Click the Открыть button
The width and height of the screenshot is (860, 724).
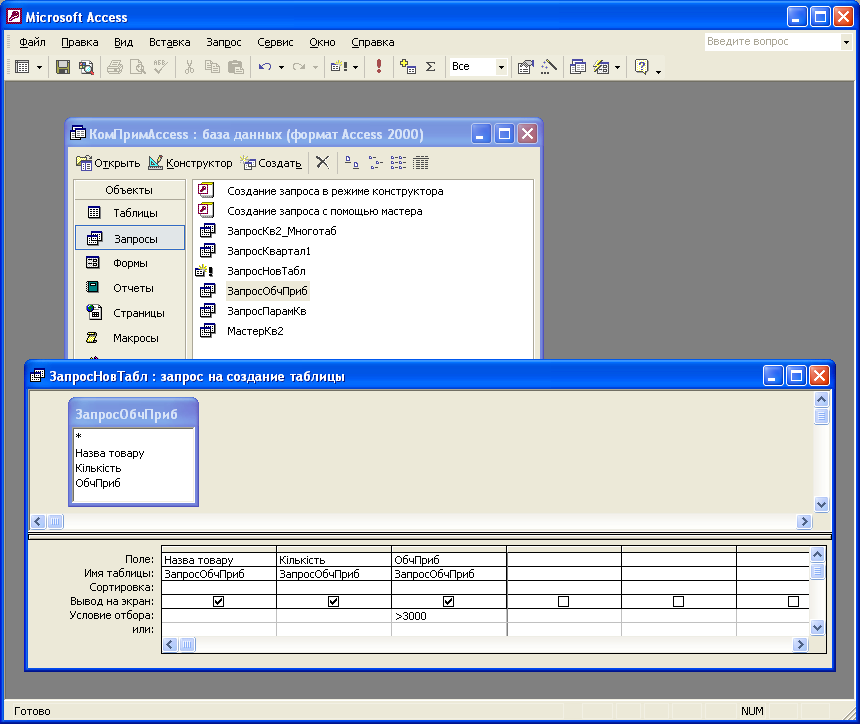pyautogui.click(x=108, y=163)
